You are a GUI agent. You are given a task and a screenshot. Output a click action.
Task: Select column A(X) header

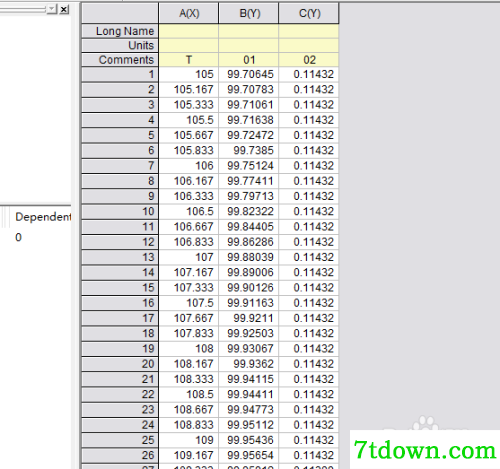pyautogui.click(x=189, y=13)
